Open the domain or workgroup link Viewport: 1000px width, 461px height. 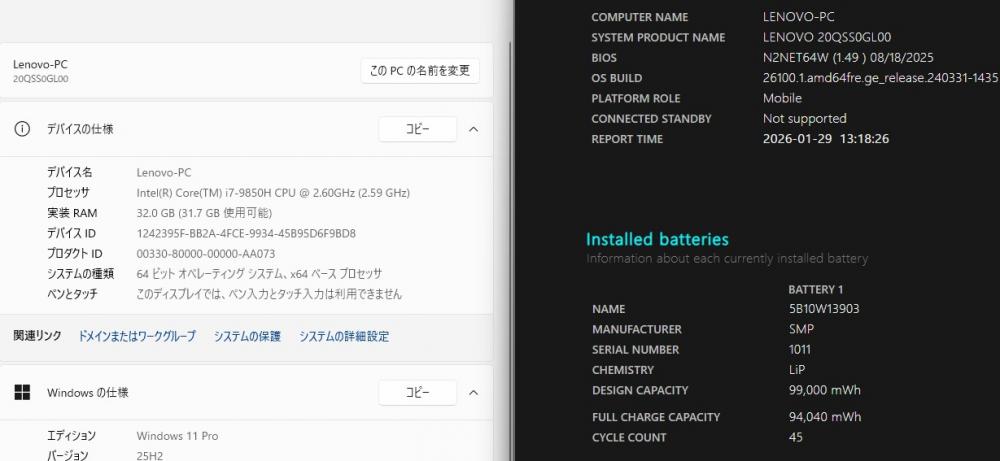pyautogui.click(x=137, y=336)
